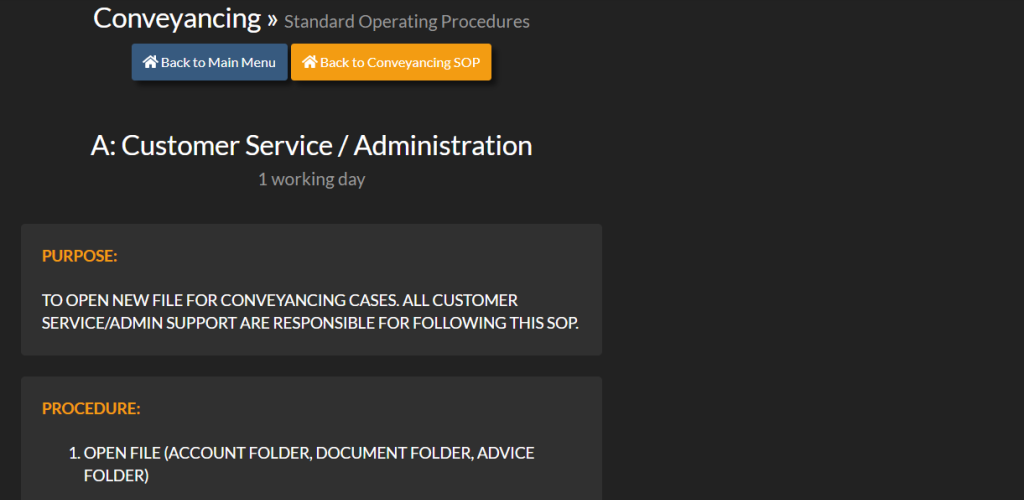Viewport: 1024px width, 500px height.
Task: Click the home icon in Back to Conveyancing SOP
Action: tap(310, 62)
